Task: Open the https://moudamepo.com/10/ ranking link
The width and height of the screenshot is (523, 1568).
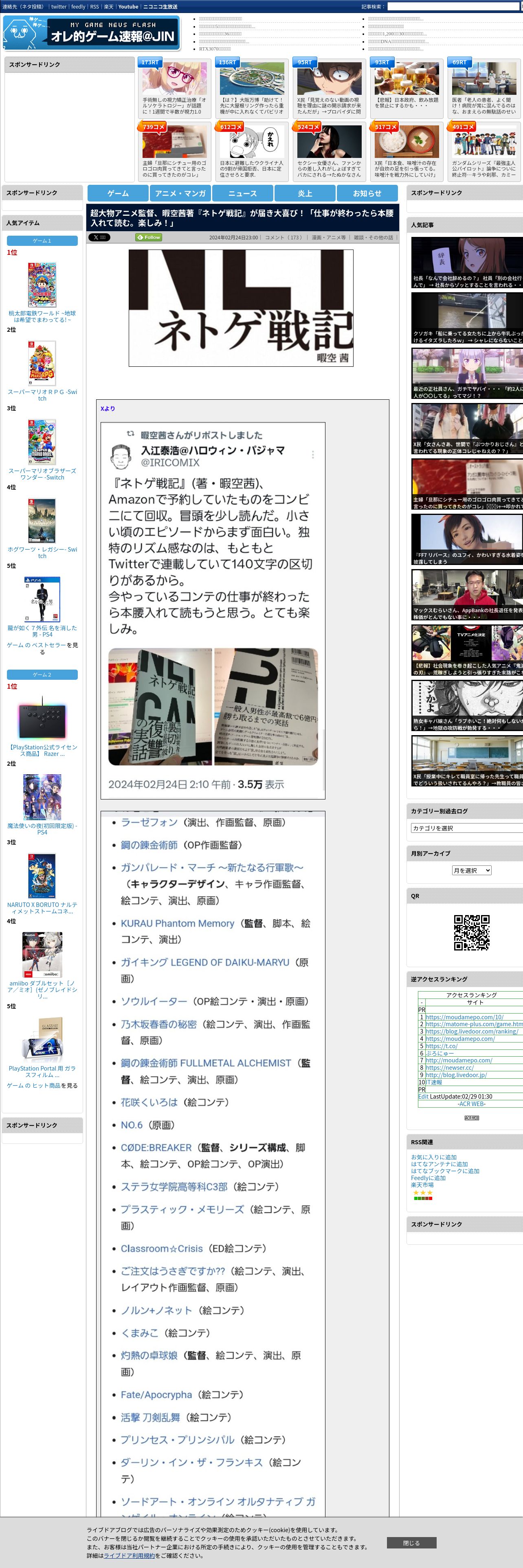Action: [x=465, y=1016]
